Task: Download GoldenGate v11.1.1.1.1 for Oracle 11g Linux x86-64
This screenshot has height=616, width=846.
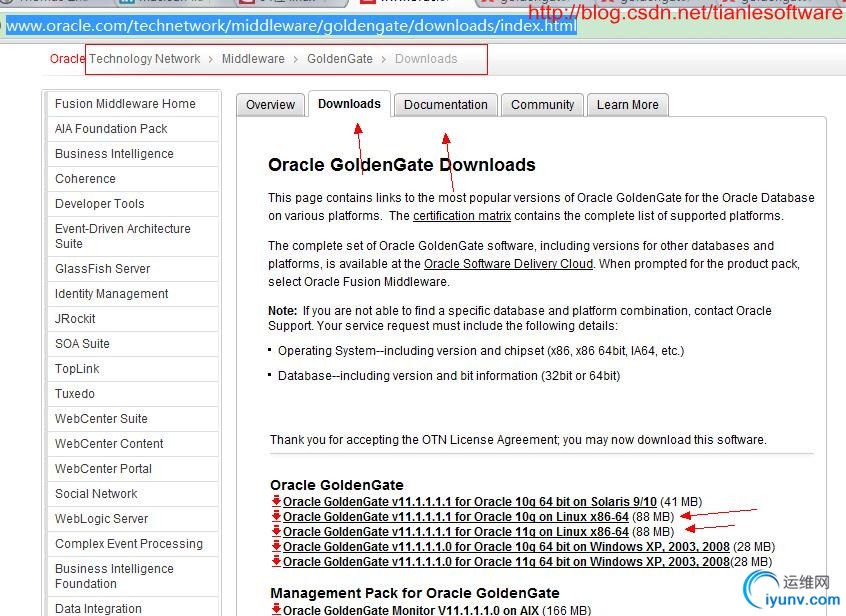Action: click(456, 532)
